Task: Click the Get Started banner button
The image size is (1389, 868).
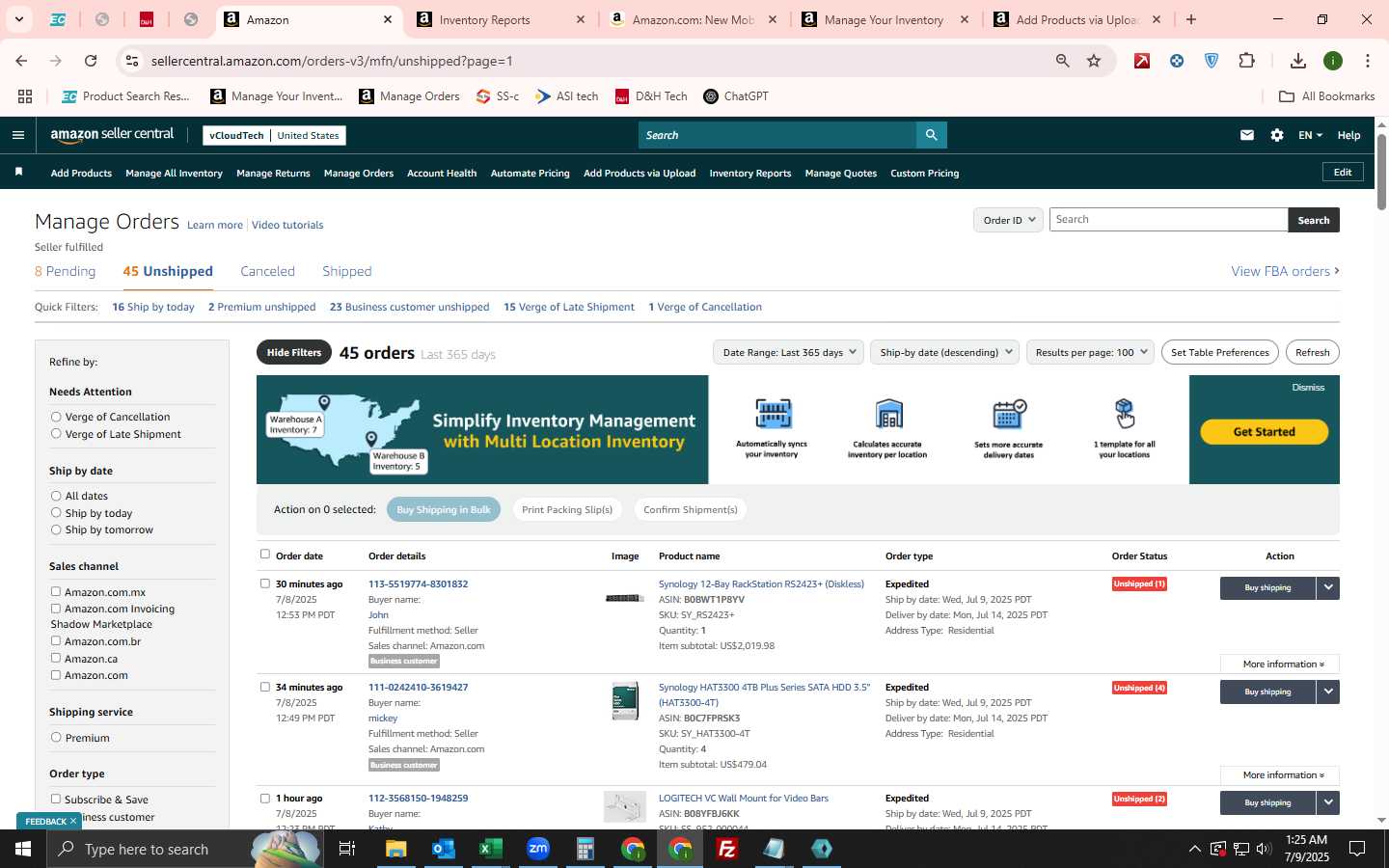Action: (x=1264, y=432)
